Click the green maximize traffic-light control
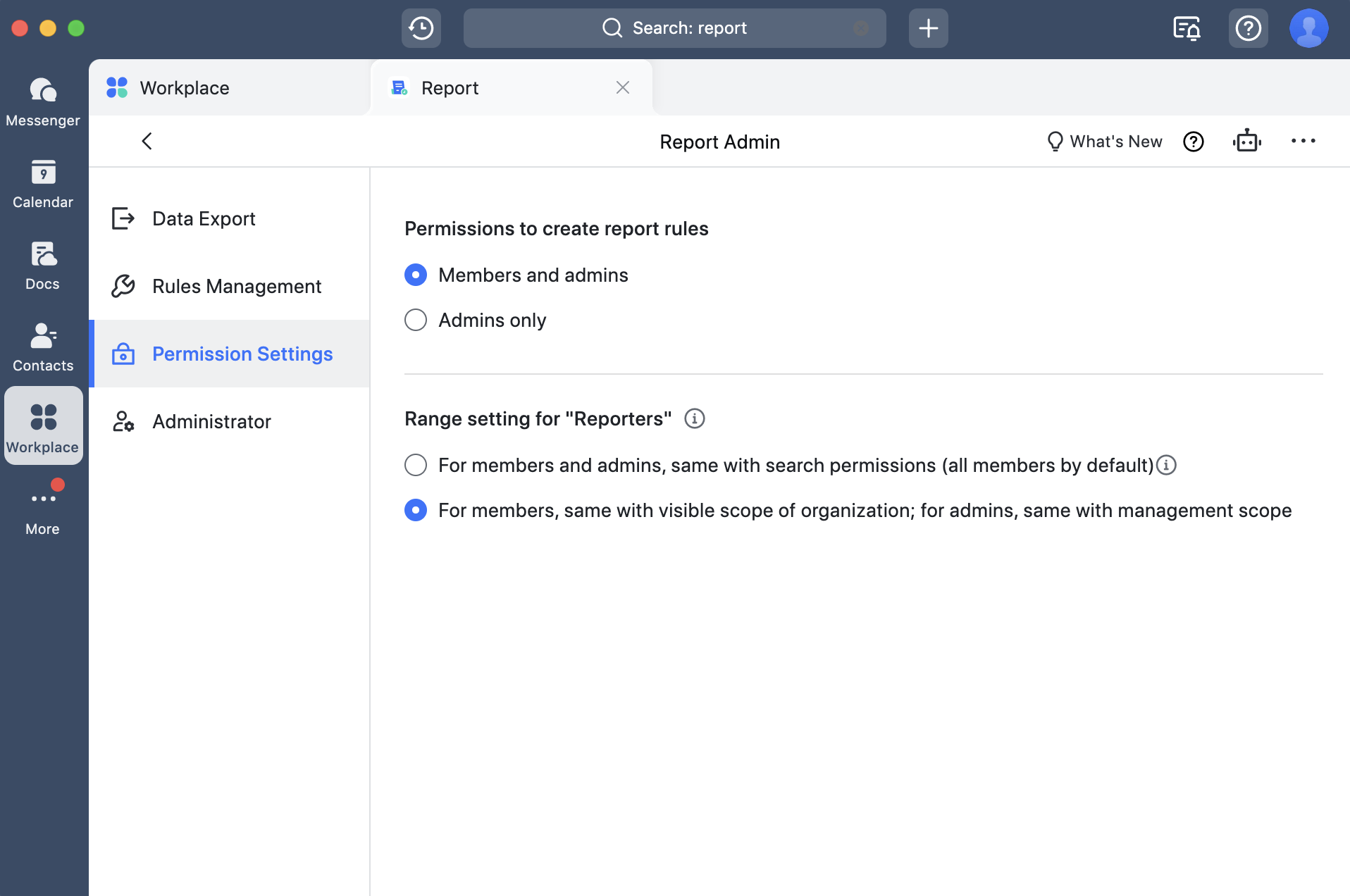1350x896 pixels. [x=77, y=28]
